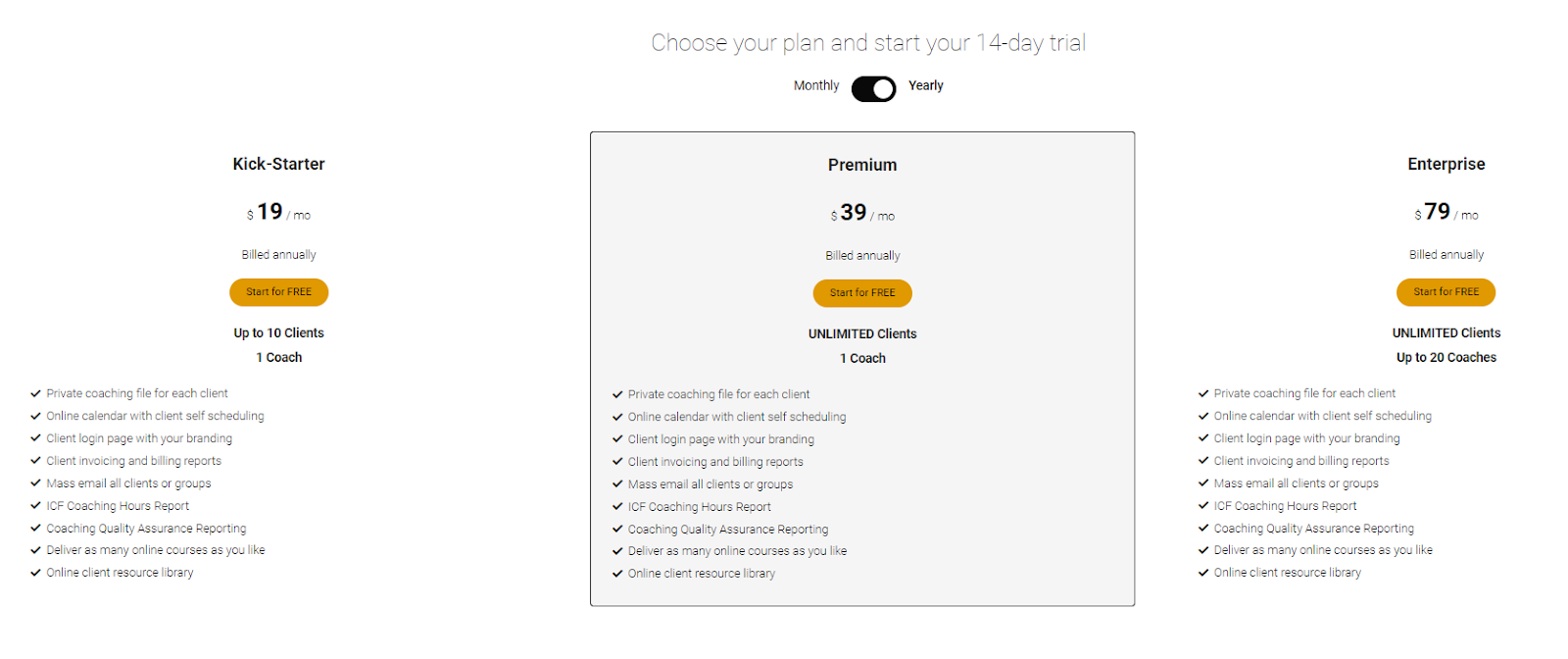The width and height of the screenshot is (1568, 659).
Task: Click checkmark beside Enterprise Online client resource library
Action: pos(1203,573)
